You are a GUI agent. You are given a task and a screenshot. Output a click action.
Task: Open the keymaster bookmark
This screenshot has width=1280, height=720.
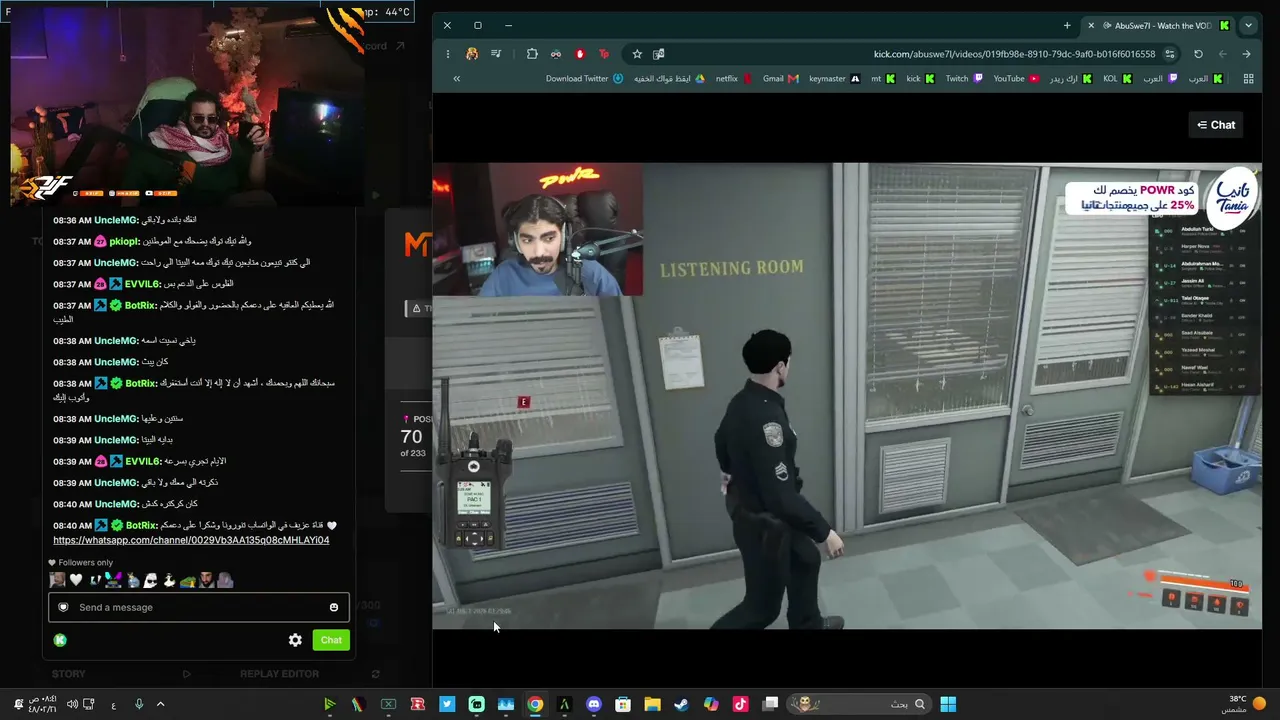(834, 79)
